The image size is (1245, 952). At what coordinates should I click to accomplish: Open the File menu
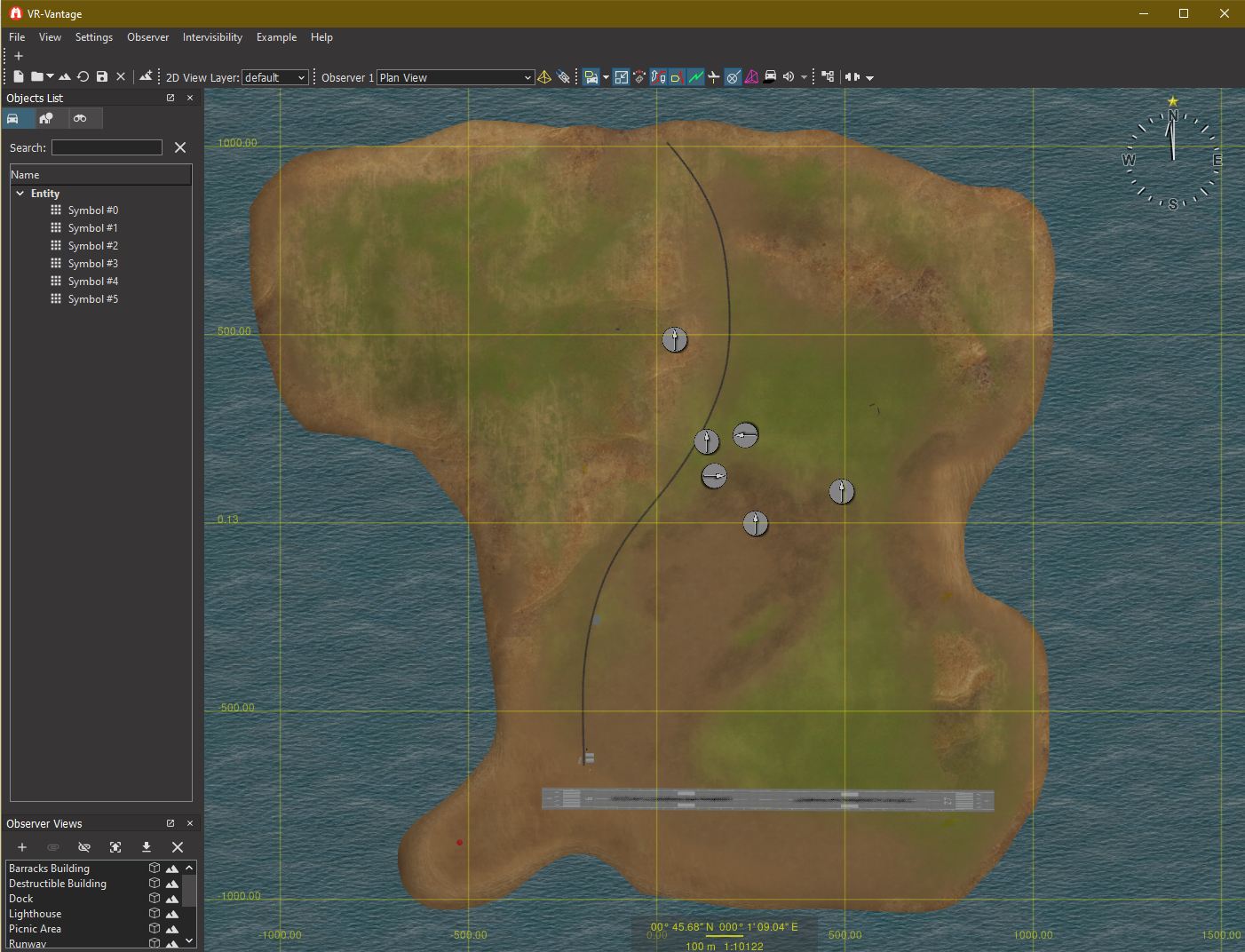point(17,37)
